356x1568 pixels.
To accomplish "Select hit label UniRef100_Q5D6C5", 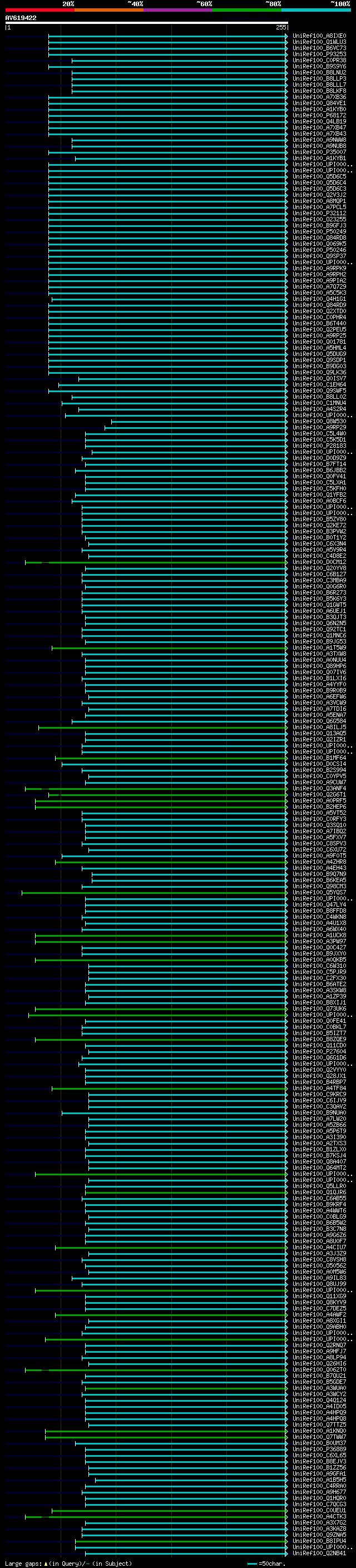I will coord(319,176).
